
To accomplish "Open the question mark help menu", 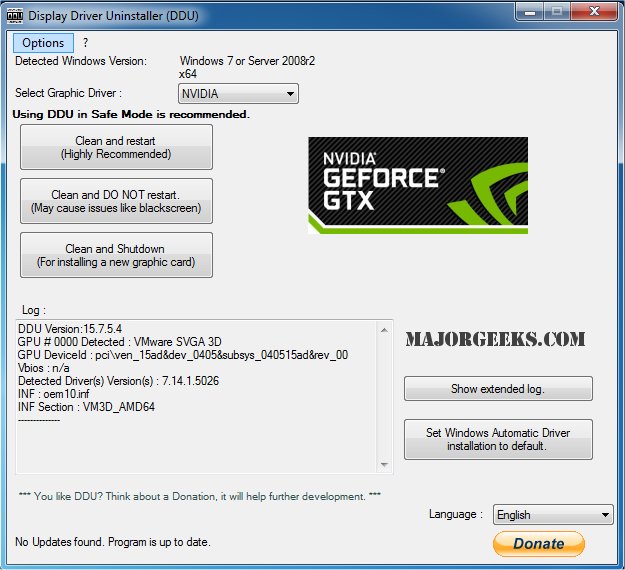I will [86, 43].
